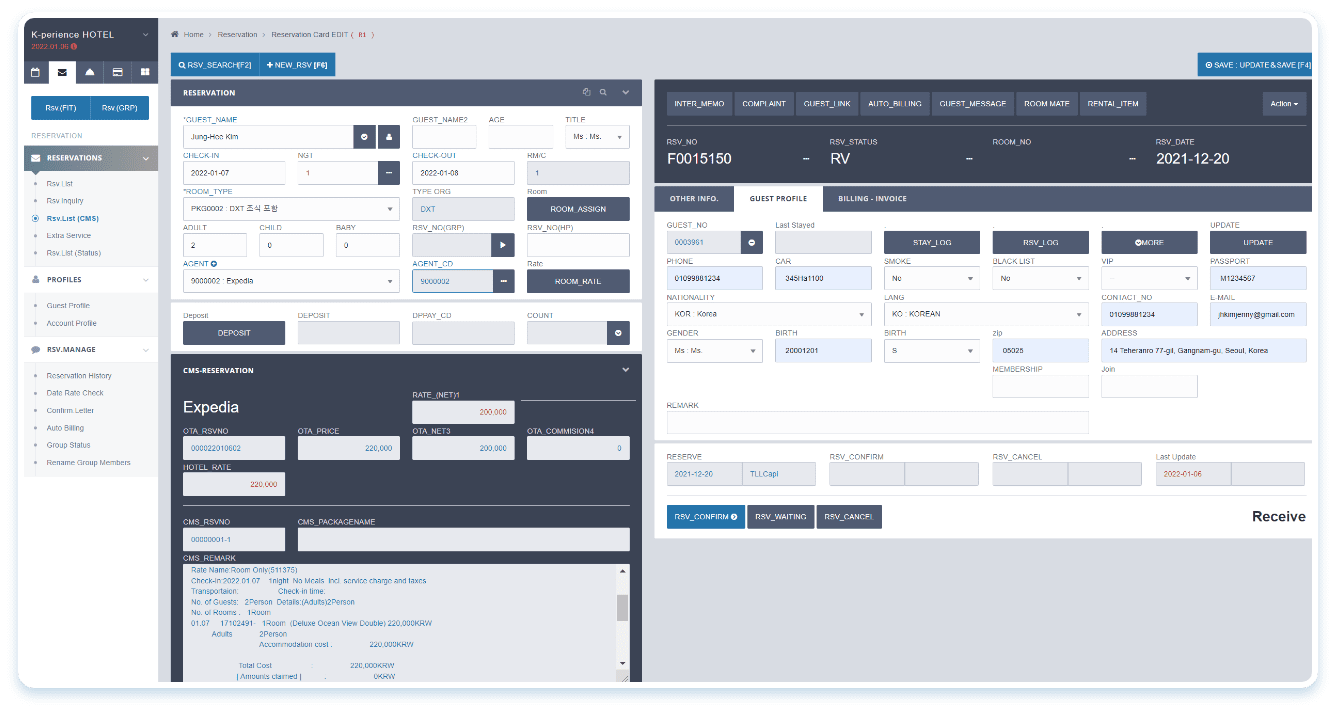Collapse the CMS-Reservation panel chevron
The height and width of the screenshot is (712, 1336).
tap(626, 370)
